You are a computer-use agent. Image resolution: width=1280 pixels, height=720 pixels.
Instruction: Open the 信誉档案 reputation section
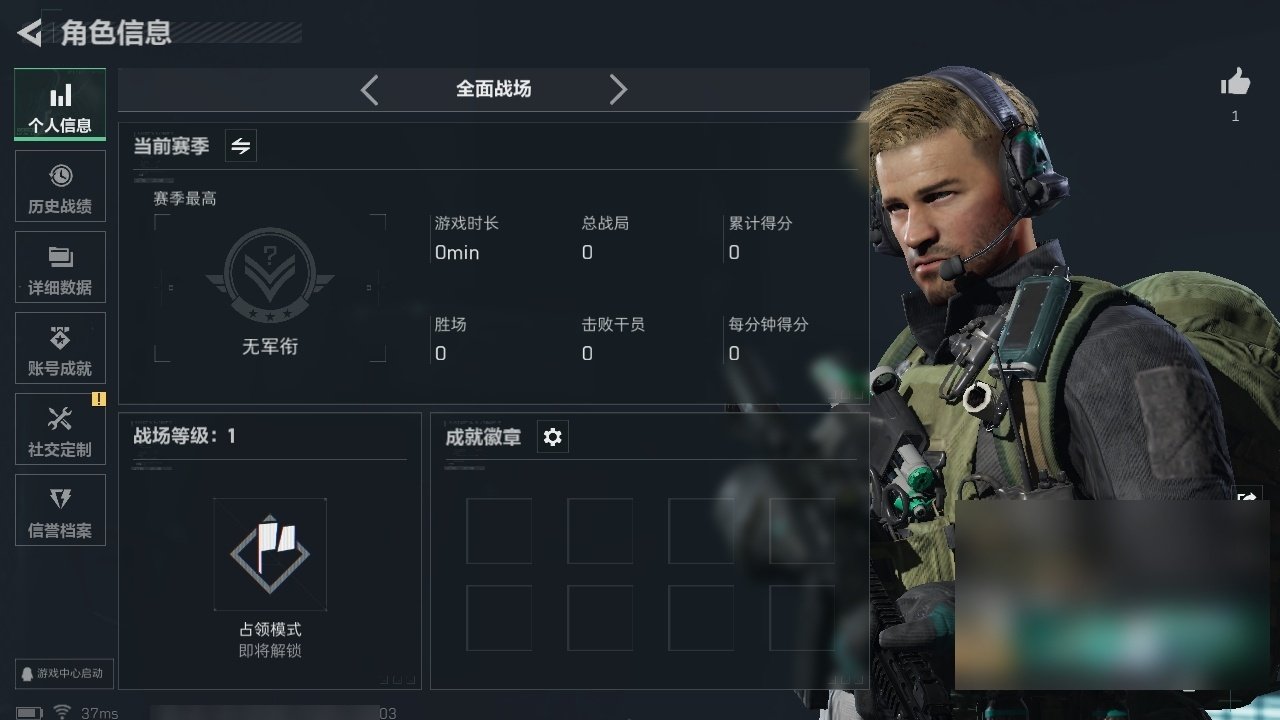[x=60, y=511]
